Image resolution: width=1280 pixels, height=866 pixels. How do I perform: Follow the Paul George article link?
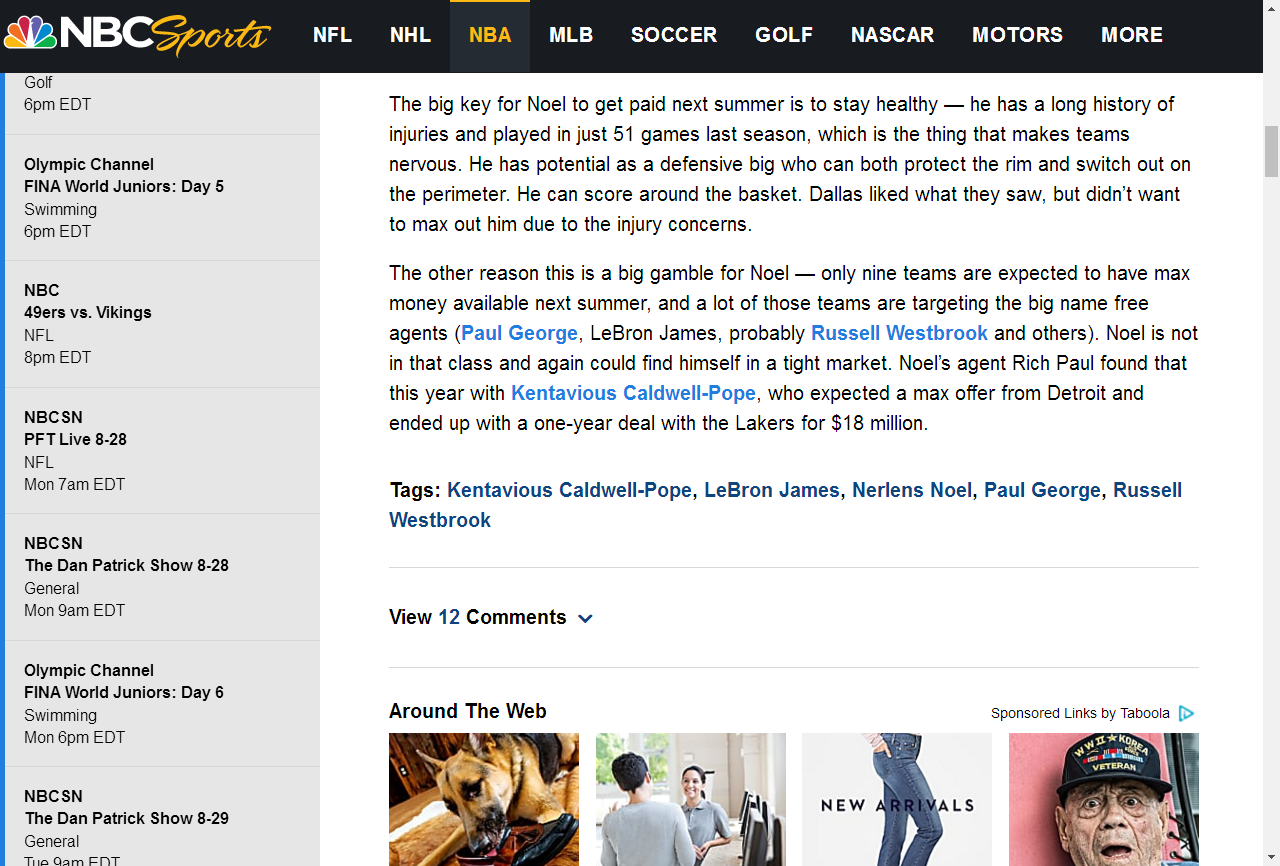(x=519, y=333)
